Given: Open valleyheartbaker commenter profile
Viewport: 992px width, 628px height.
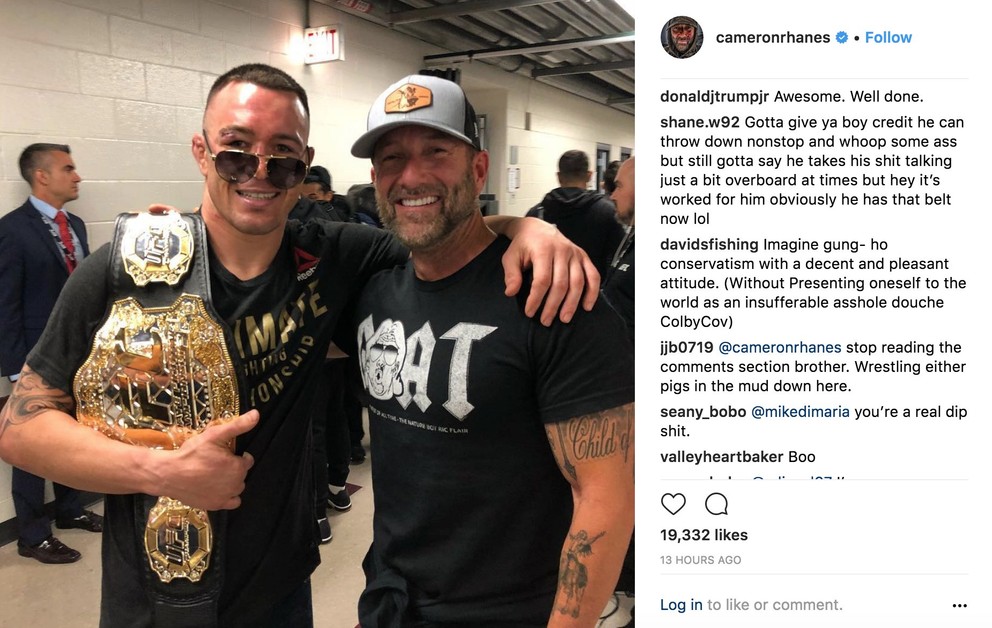Looking at the screenshot, I should tap(722, 457).
